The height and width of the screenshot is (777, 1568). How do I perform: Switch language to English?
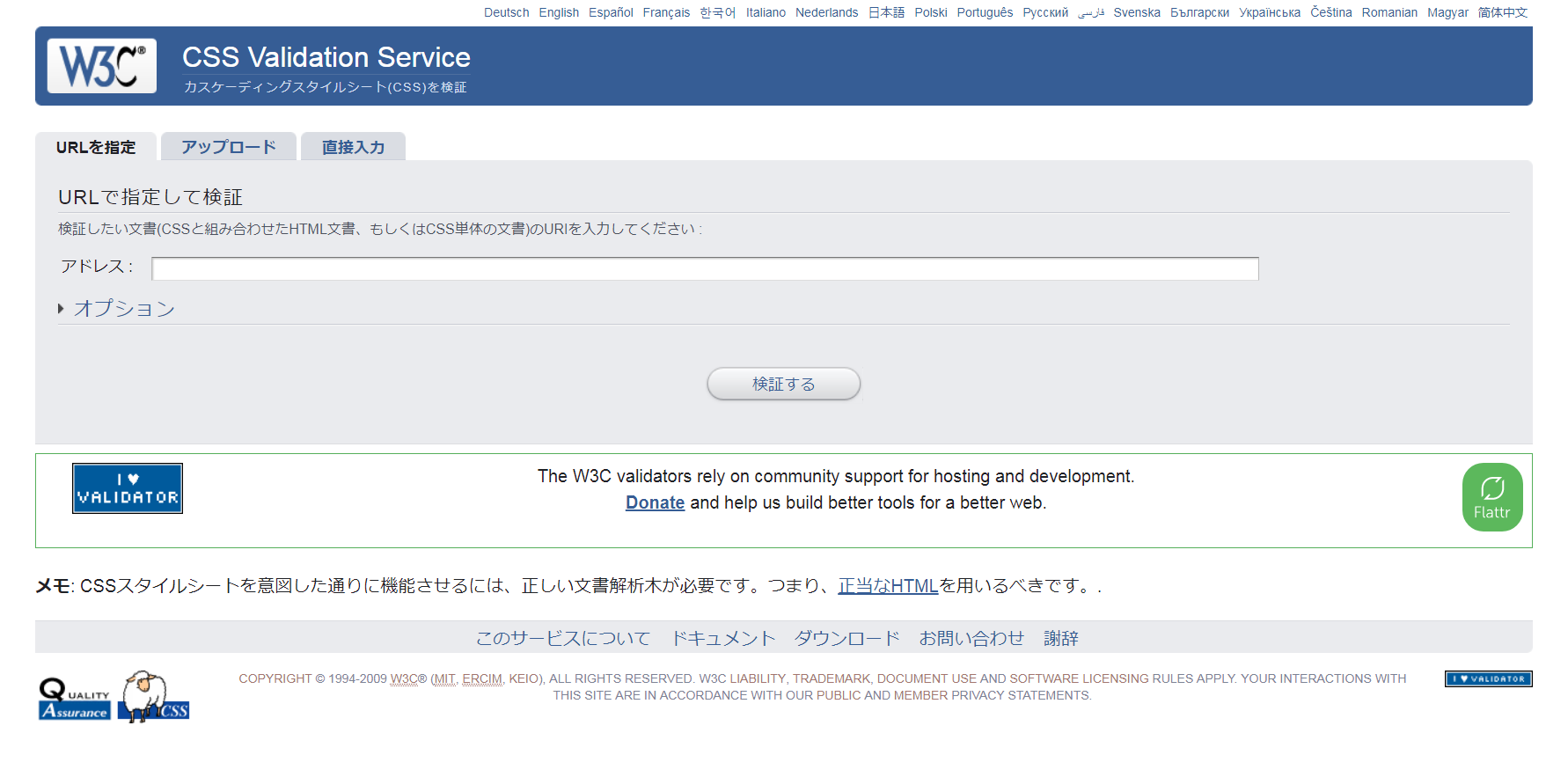[x=559, y=12]
